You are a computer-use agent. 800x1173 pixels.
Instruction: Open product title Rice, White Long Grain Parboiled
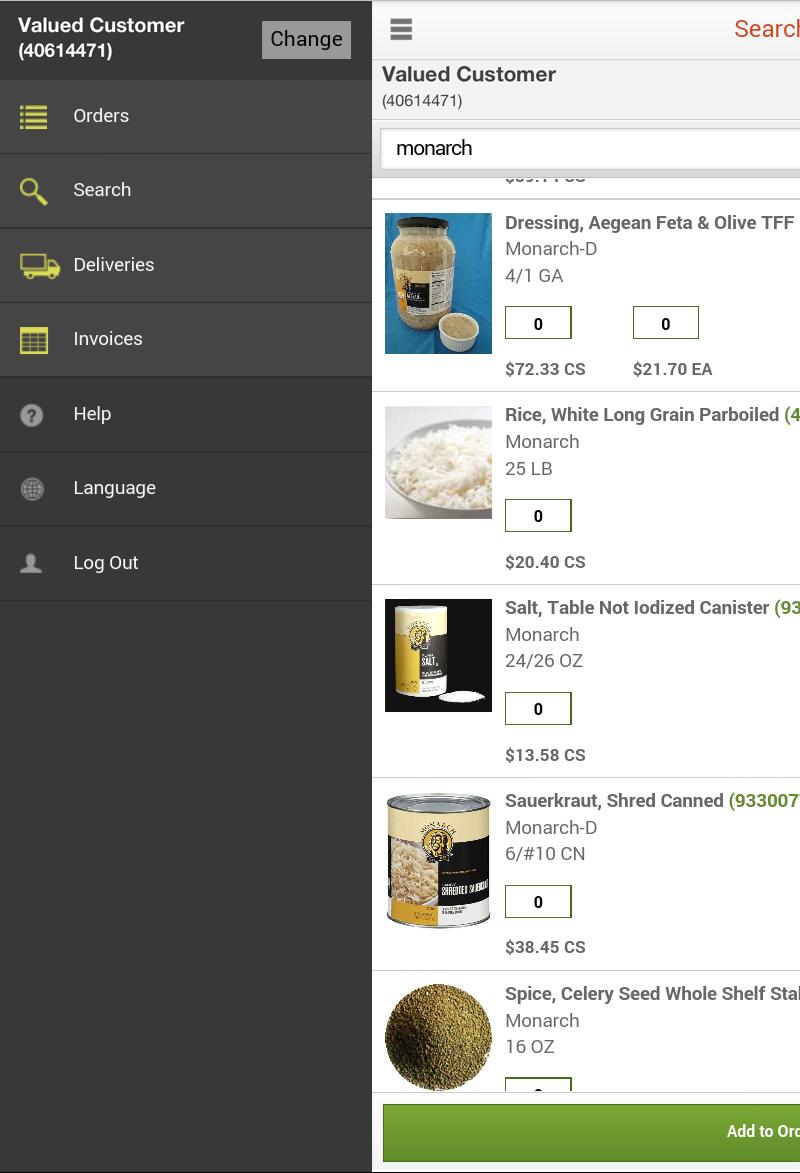click(642, 415)
